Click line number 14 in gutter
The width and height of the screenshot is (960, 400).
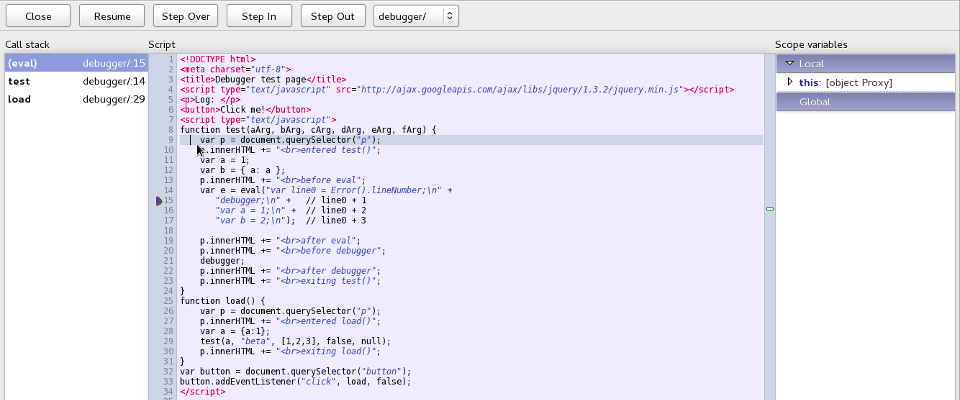tap(169, 191)
